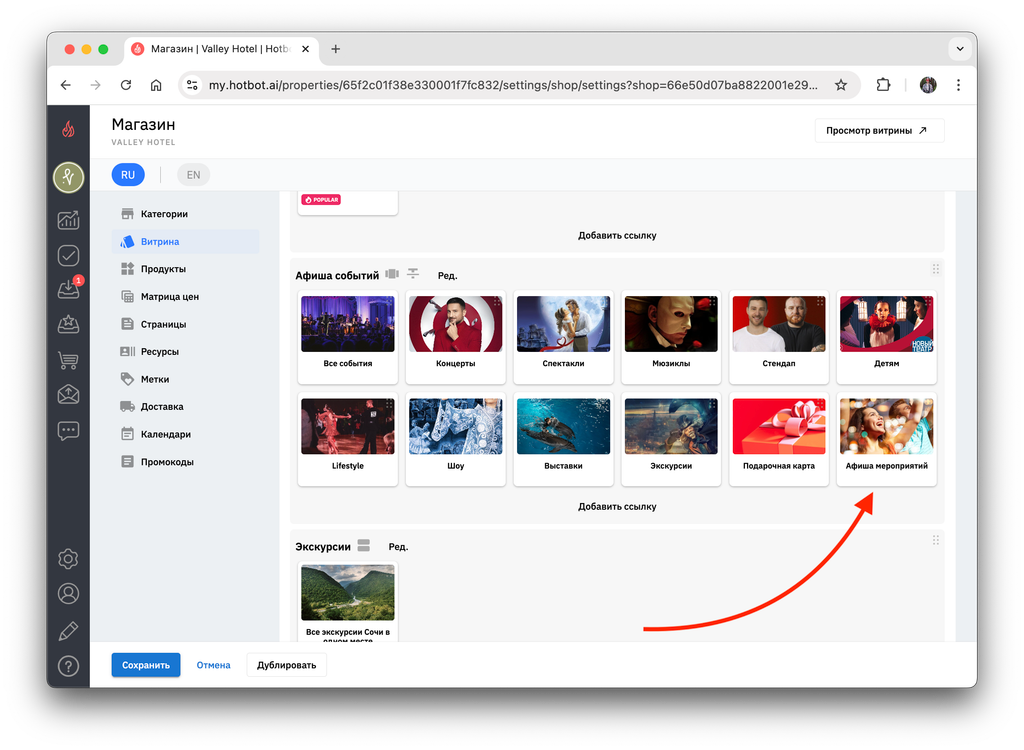Select the Стендап card

[x=778, y=337]
